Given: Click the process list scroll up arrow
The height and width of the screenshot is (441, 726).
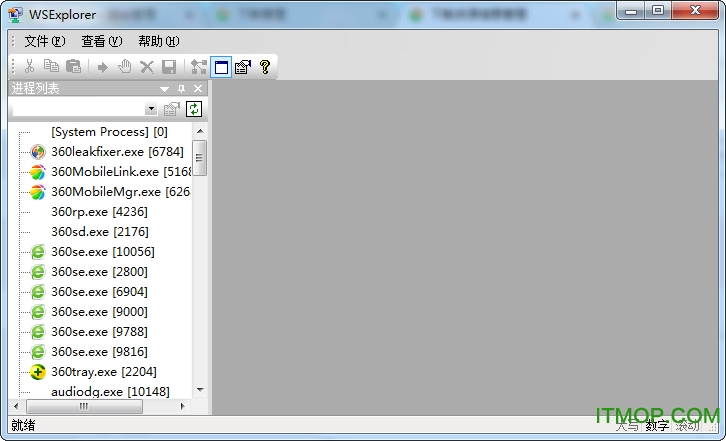Looking at the screenshot, I should pyautogui.click(x=200, y=131).
